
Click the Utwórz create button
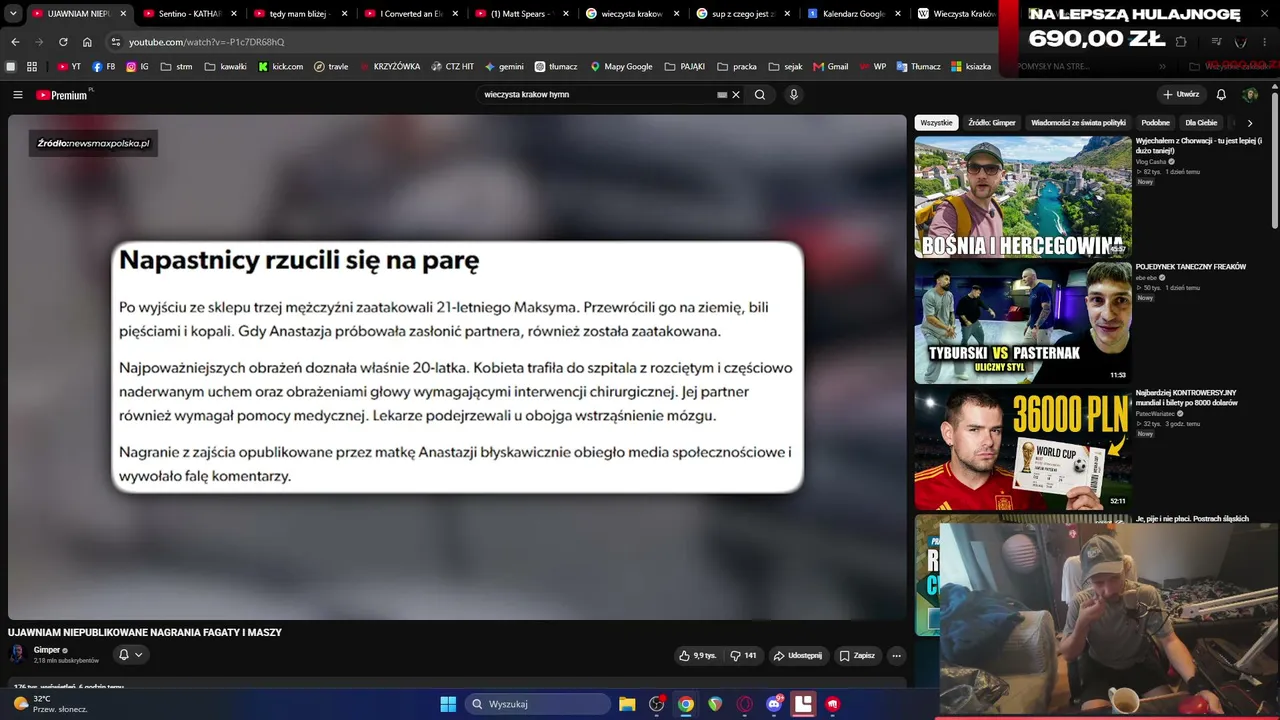[1181, 95]
